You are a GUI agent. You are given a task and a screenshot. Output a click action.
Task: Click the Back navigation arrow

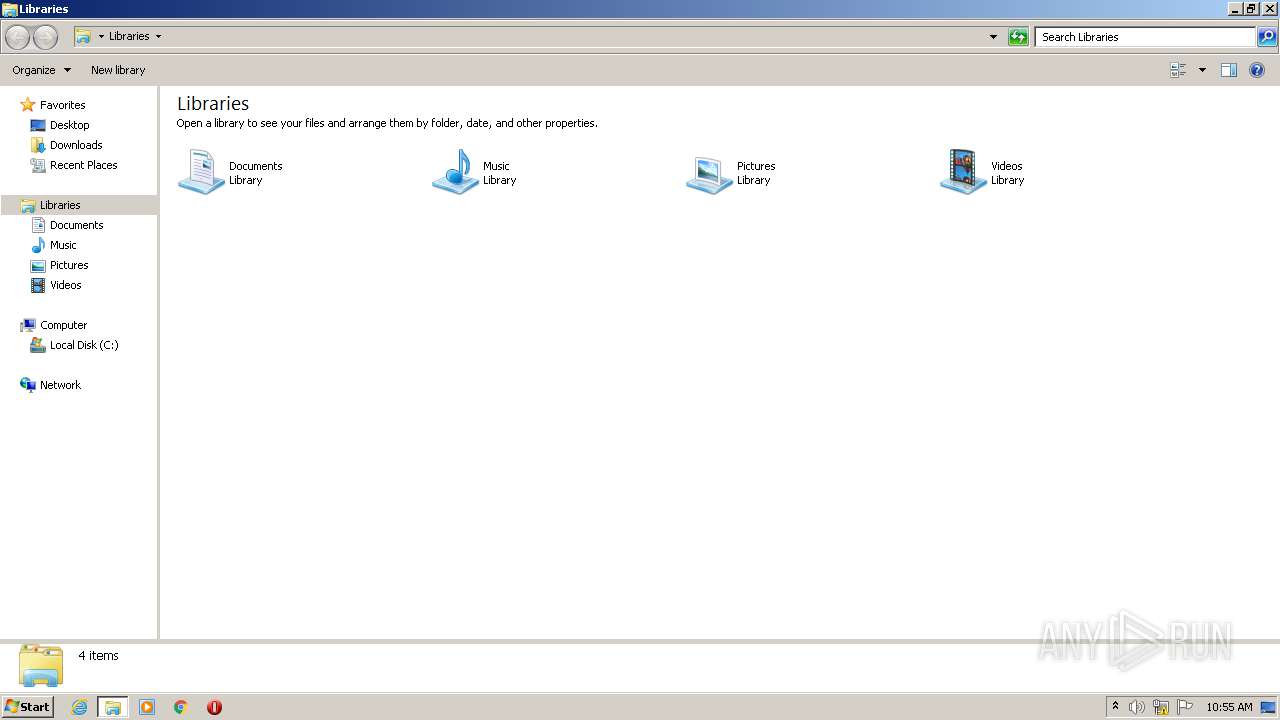[x=18, y=37]
